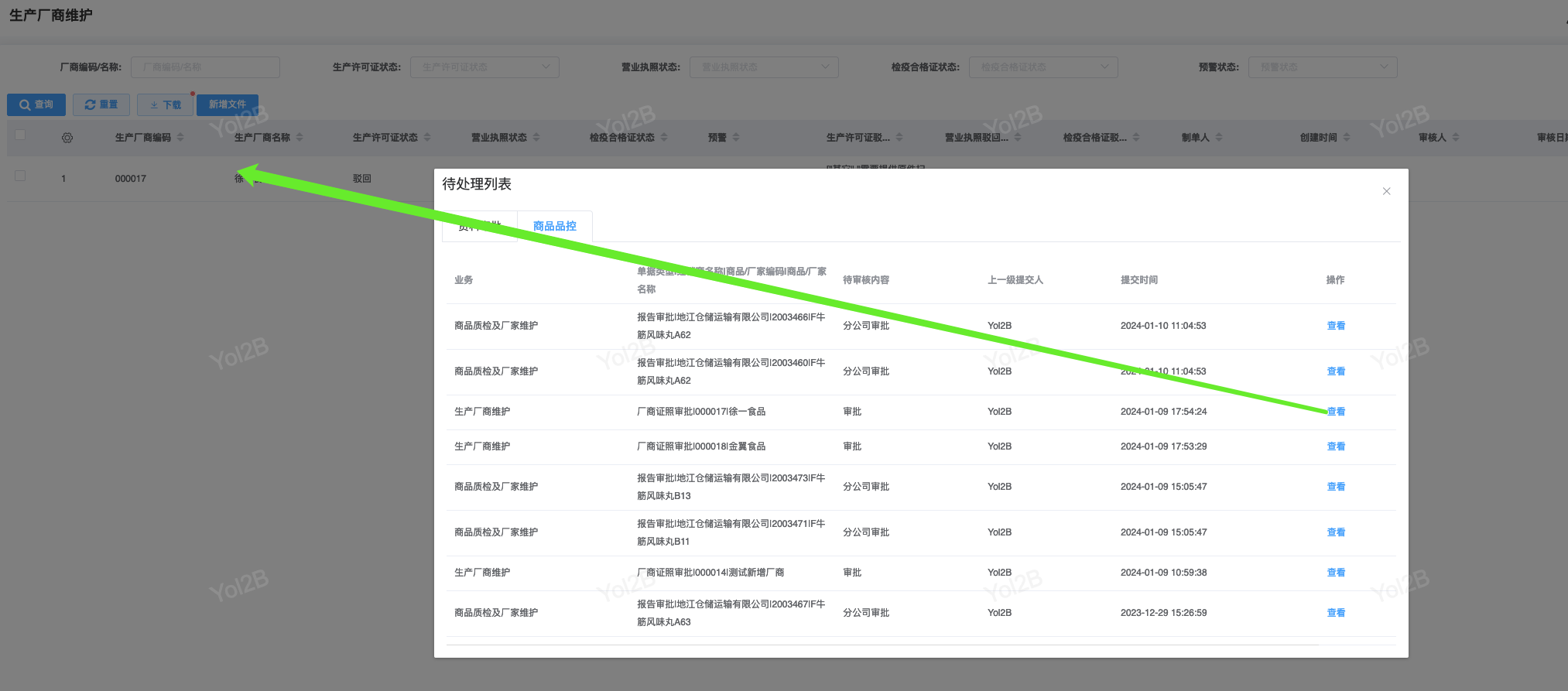The width and height of the screenshot is (1568, 691).
Task: Open table column settings gear icon
Action: 67,138
